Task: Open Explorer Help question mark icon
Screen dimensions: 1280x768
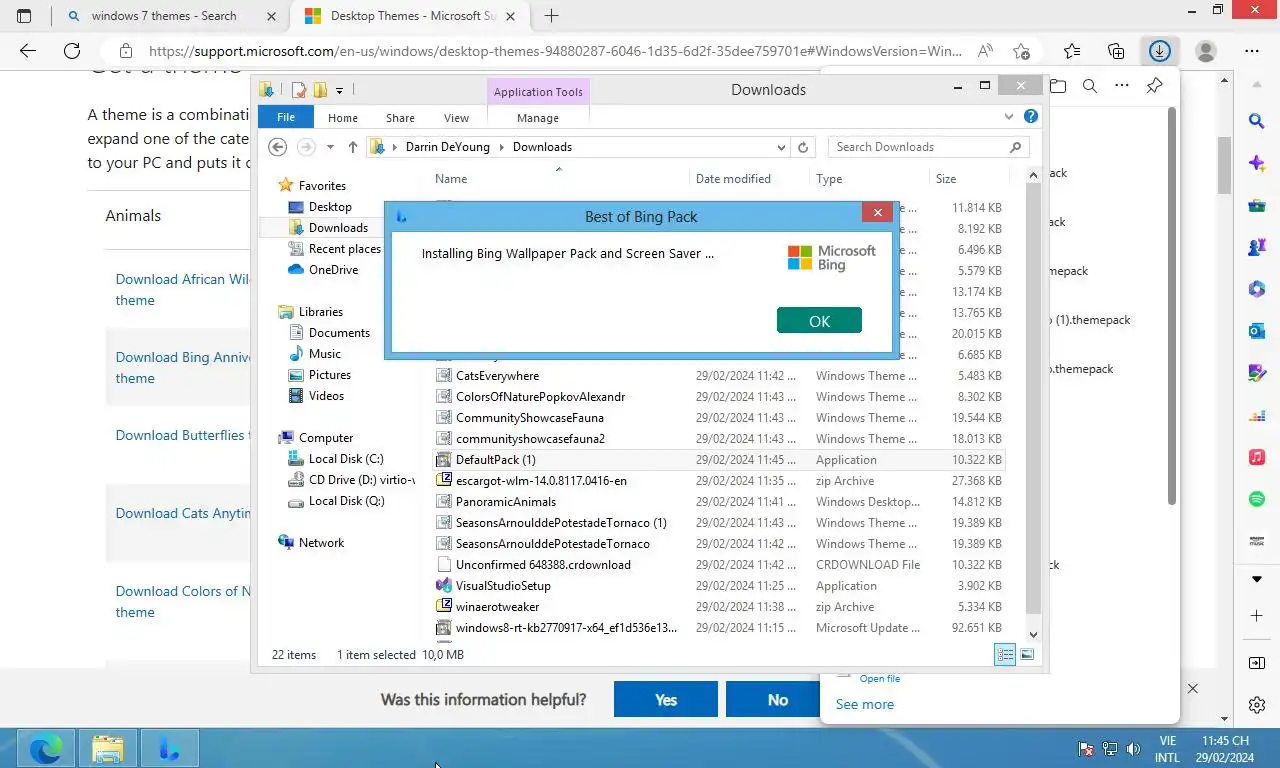Action: pos(1031,116)
